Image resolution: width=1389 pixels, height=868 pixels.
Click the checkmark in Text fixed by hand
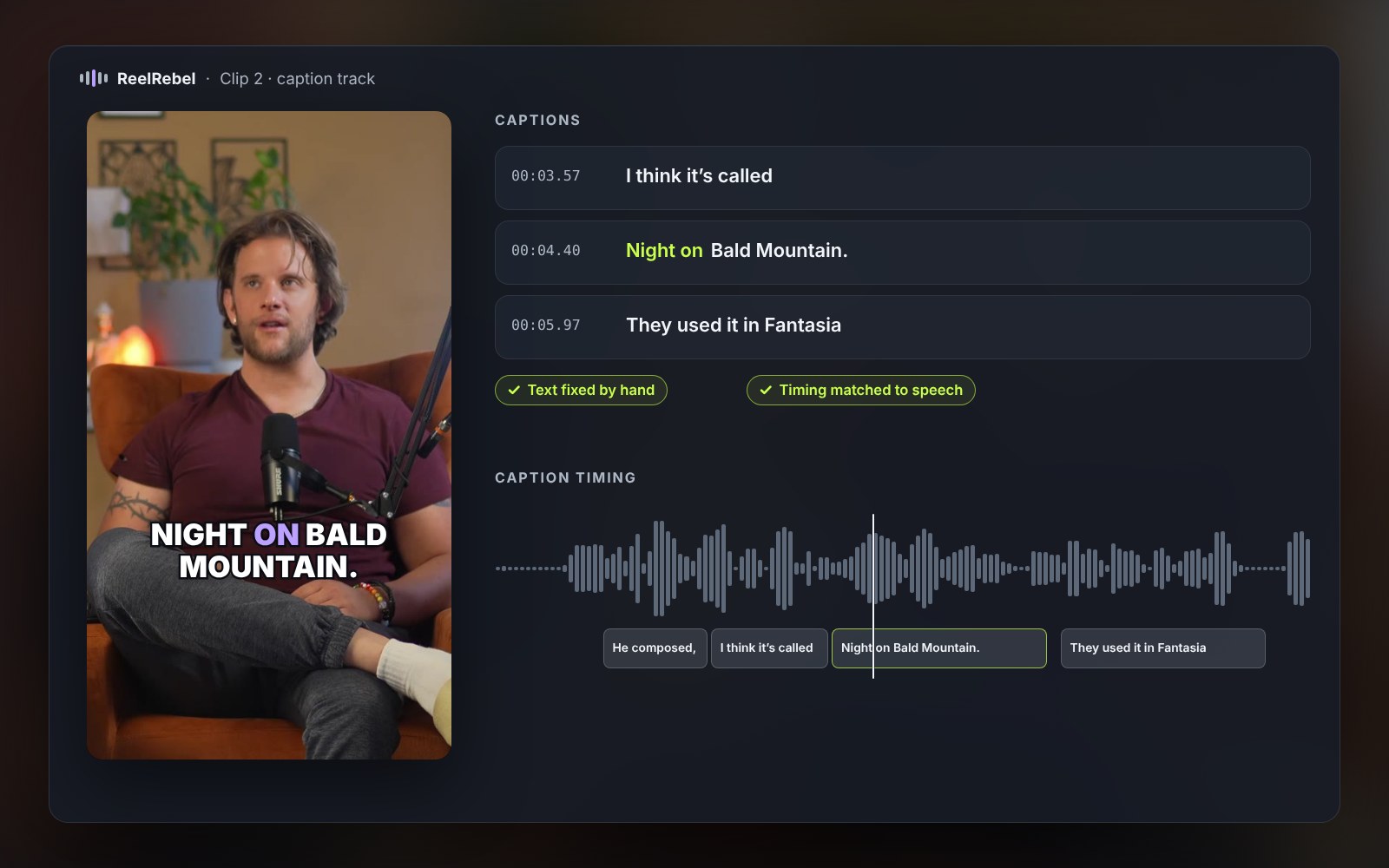(x=514, y=391)
